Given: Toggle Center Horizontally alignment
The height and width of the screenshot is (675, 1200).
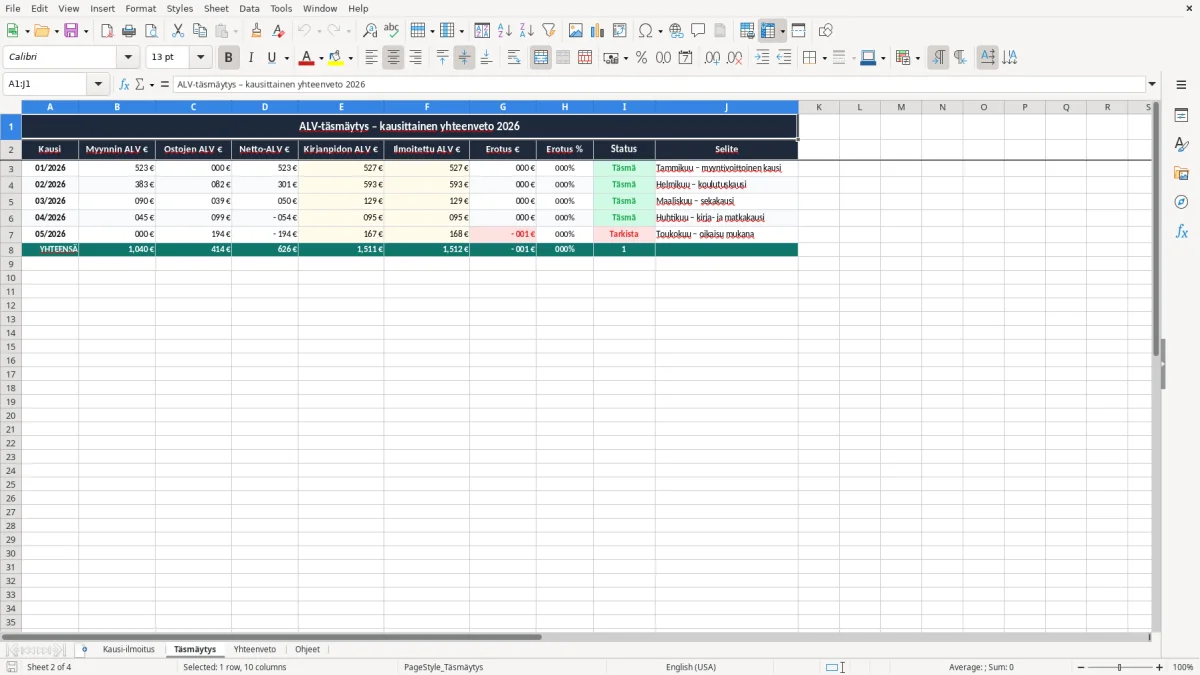Looking at the screenshot, I should (393, 58).
